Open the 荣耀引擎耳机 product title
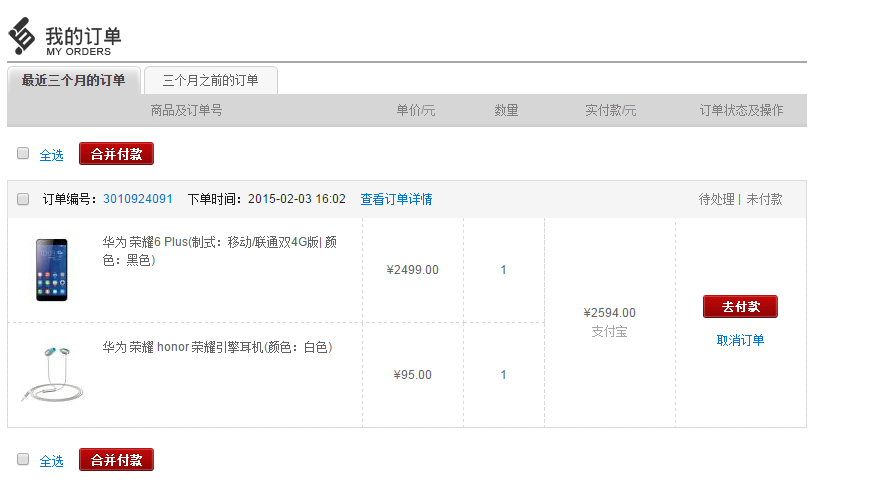The image size is (876, 497). [217, 347]
